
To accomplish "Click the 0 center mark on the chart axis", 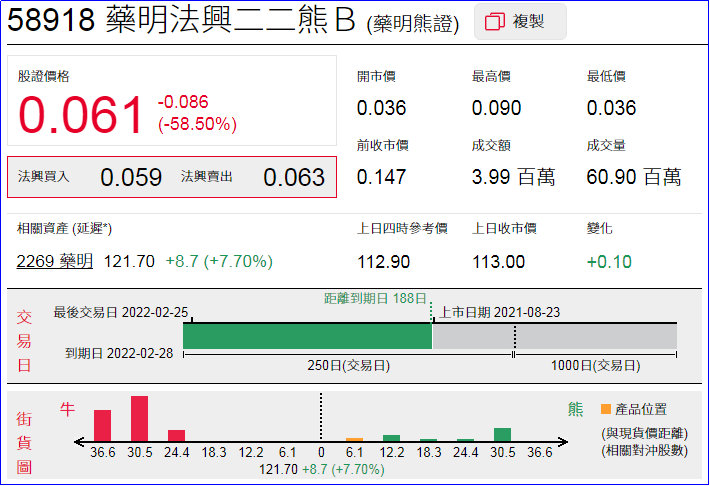I will click(321, 452).
